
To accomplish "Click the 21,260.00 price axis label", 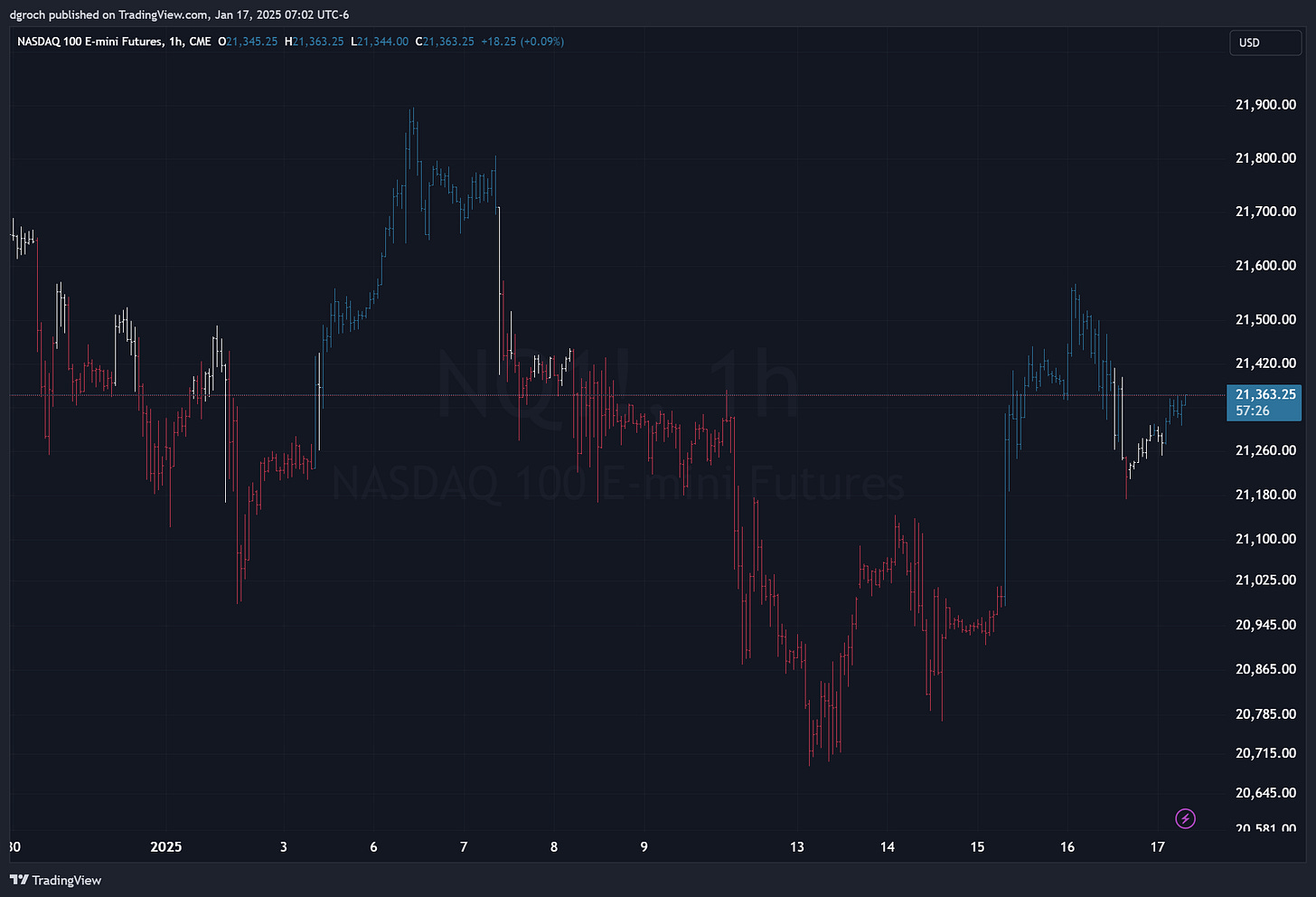I will pyautogui.click(x=1265, y=450).
